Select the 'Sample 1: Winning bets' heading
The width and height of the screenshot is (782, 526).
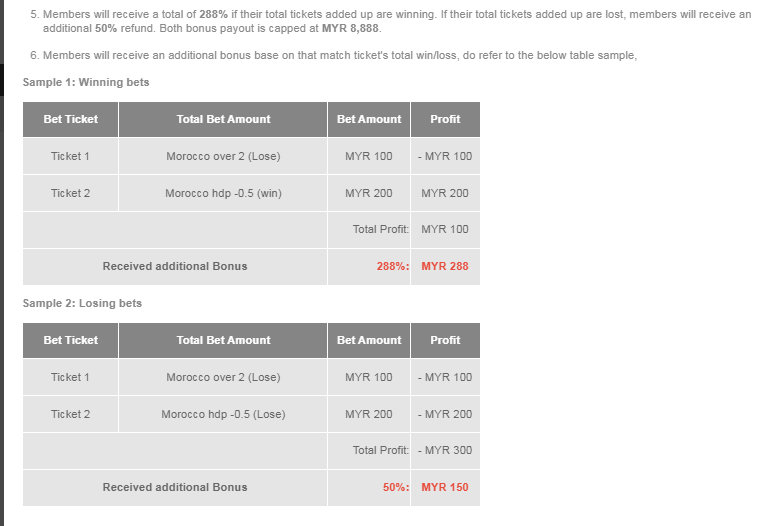click(x=86, y=82)
